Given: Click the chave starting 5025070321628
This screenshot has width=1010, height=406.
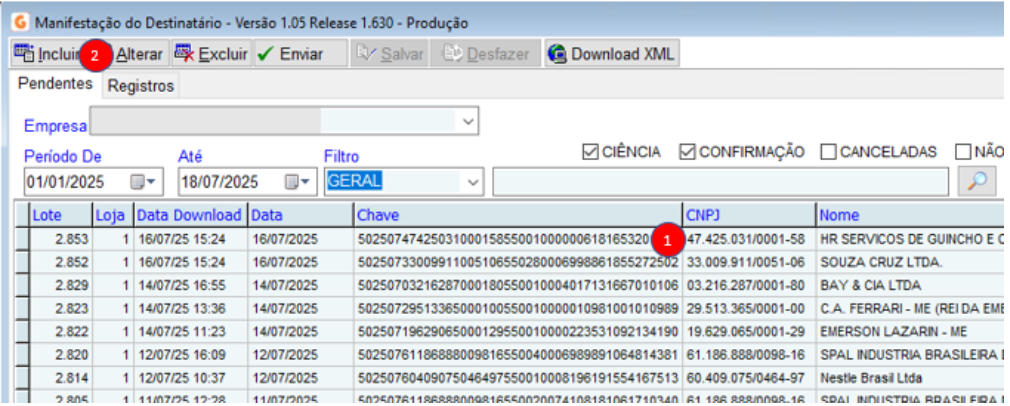Looking at the screenshot, I should pos(518,285).
